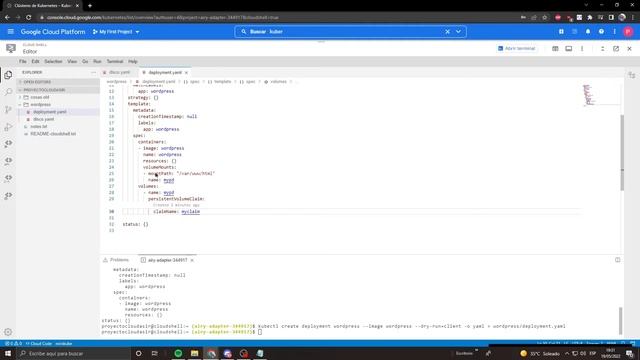Viewport: 640px width, 360px height.
Task: Open Cloud notifications bell icon
Action: coord(588,31)
